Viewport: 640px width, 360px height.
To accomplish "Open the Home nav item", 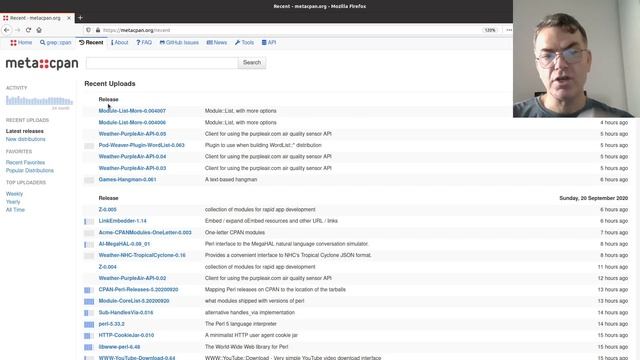I will click(21, 42).
